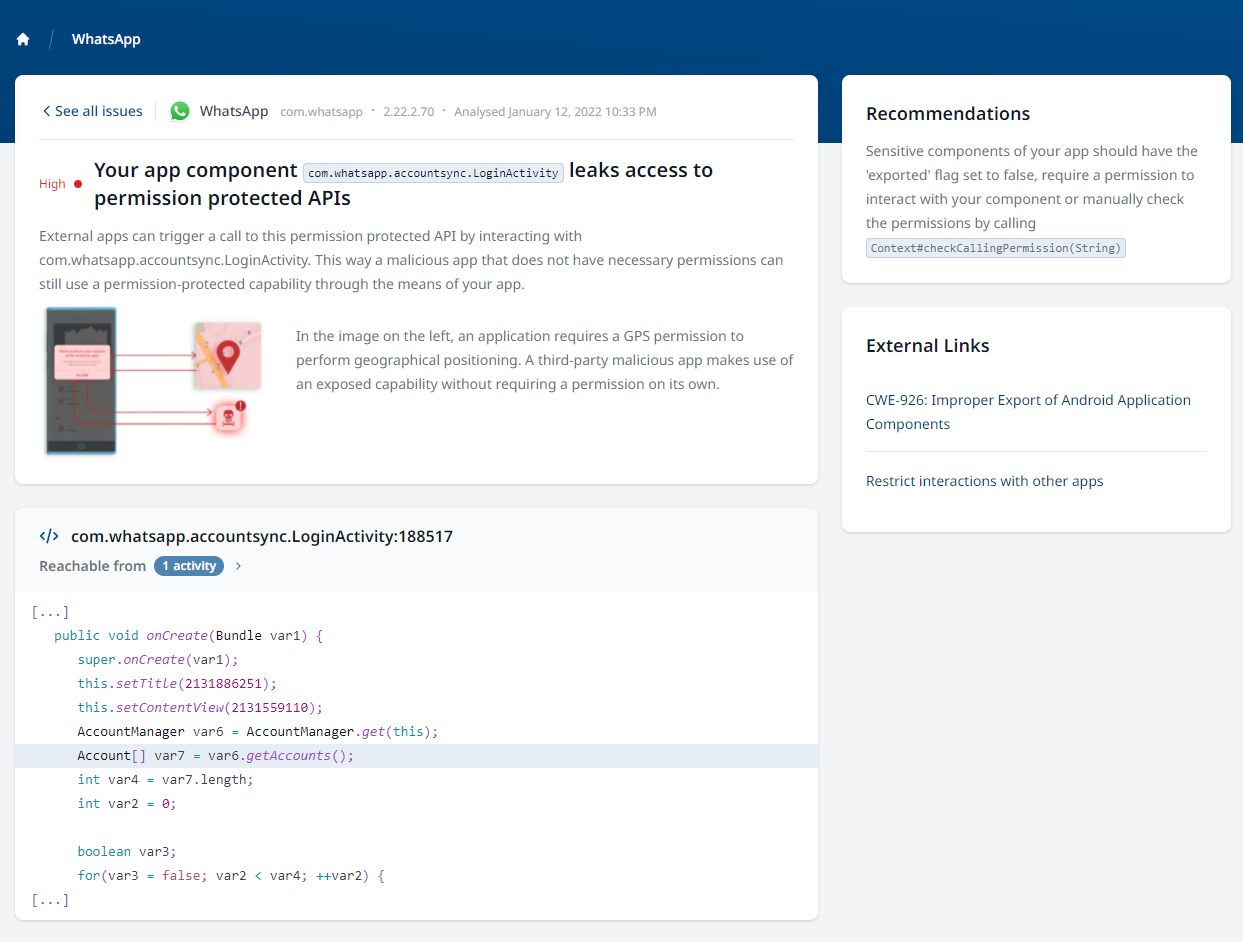
Task: Click the red High severity dot
Action: (x=78, y=184)
